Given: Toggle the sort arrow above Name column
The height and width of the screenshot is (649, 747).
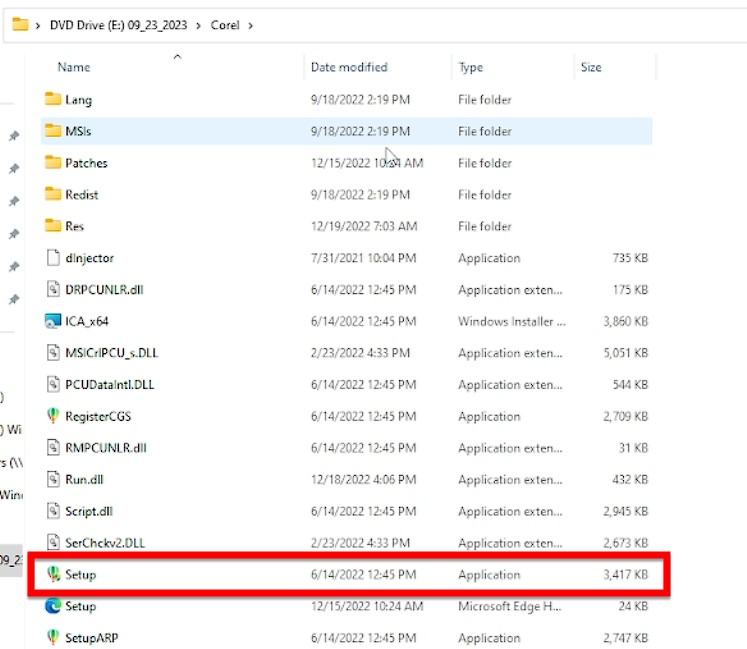Looking at the screenshot, I should 177,57.
